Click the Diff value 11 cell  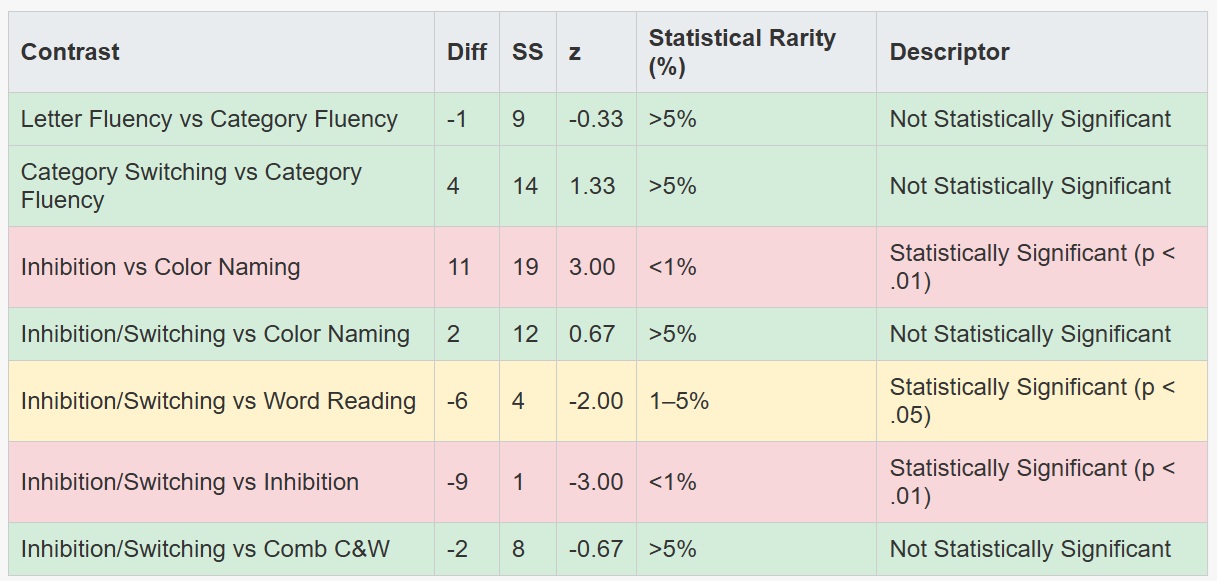[458, 267]
